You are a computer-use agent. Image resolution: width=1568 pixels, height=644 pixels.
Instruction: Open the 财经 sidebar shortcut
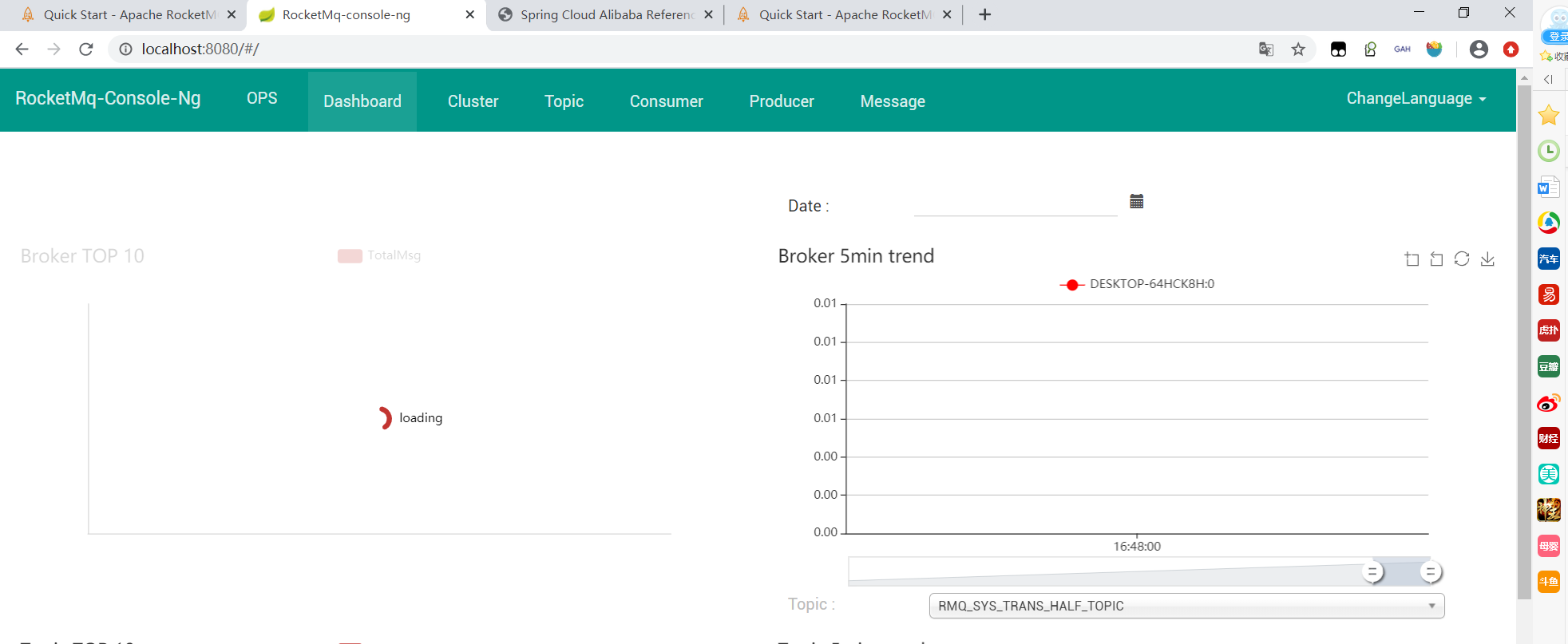tap(1549, 438)
